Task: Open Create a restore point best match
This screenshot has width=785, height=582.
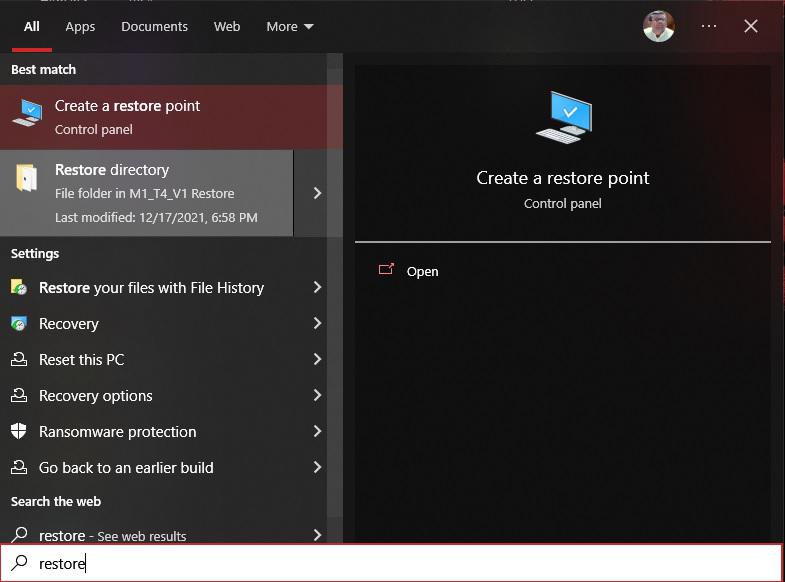Action: pyautogui.click(x=171, y=117)
